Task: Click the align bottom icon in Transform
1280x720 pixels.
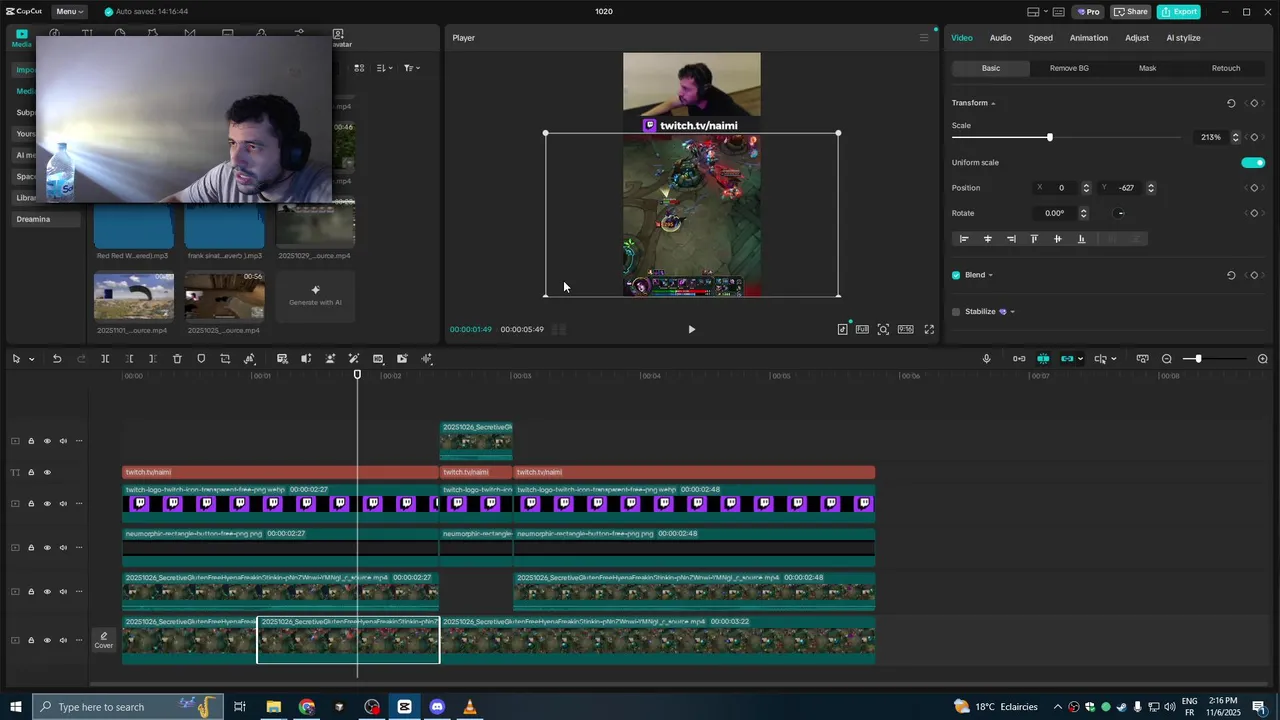Action: point(1081,239)
